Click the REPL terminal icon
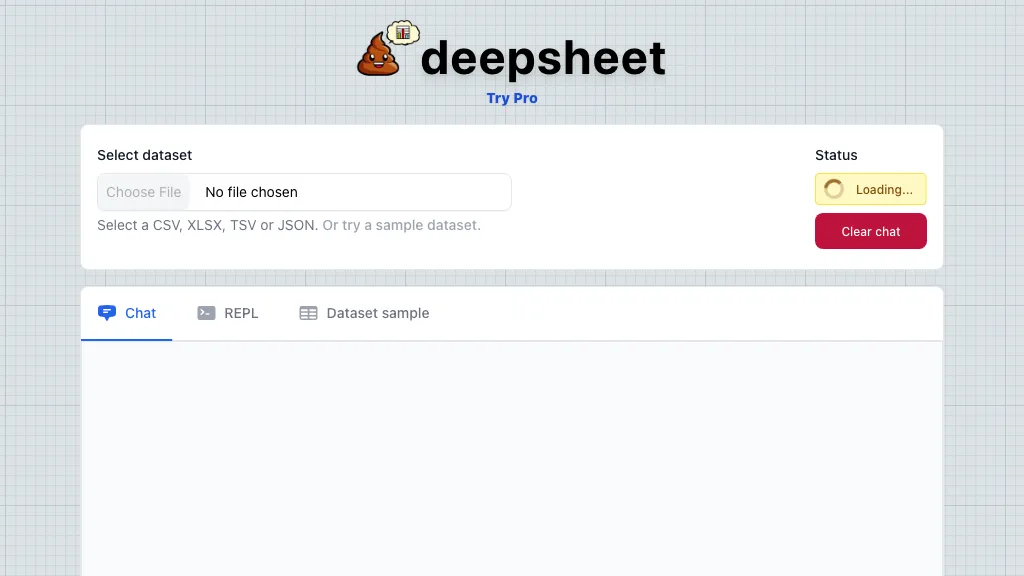1024x576 pixels. (205, 312)
